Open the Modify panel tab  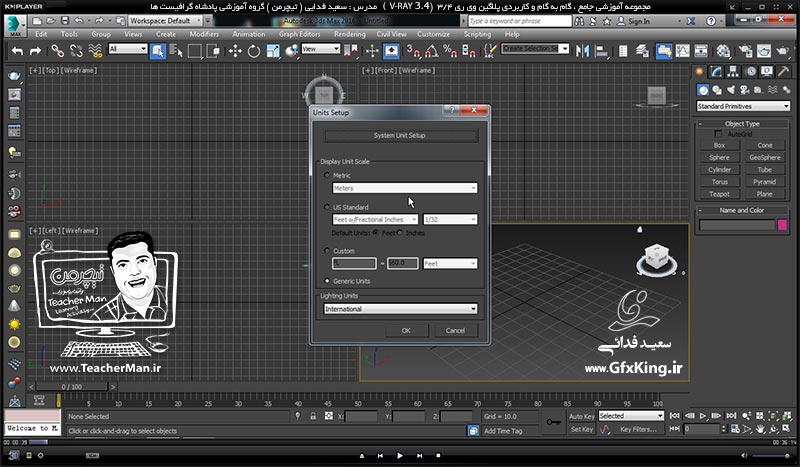pos(717,72)
